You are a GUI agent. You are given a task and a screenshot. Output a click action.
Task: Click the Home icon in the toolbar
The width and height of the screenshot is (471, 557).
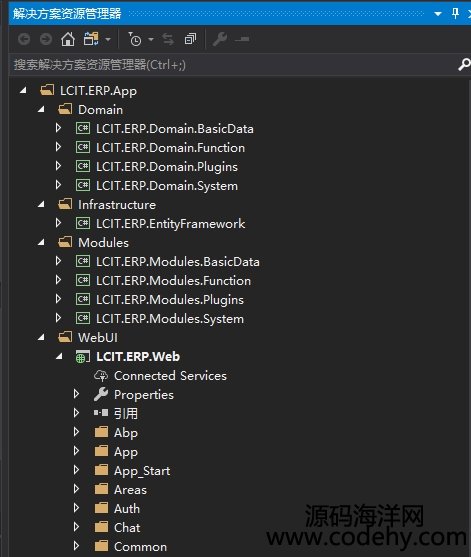pos(68,39)
